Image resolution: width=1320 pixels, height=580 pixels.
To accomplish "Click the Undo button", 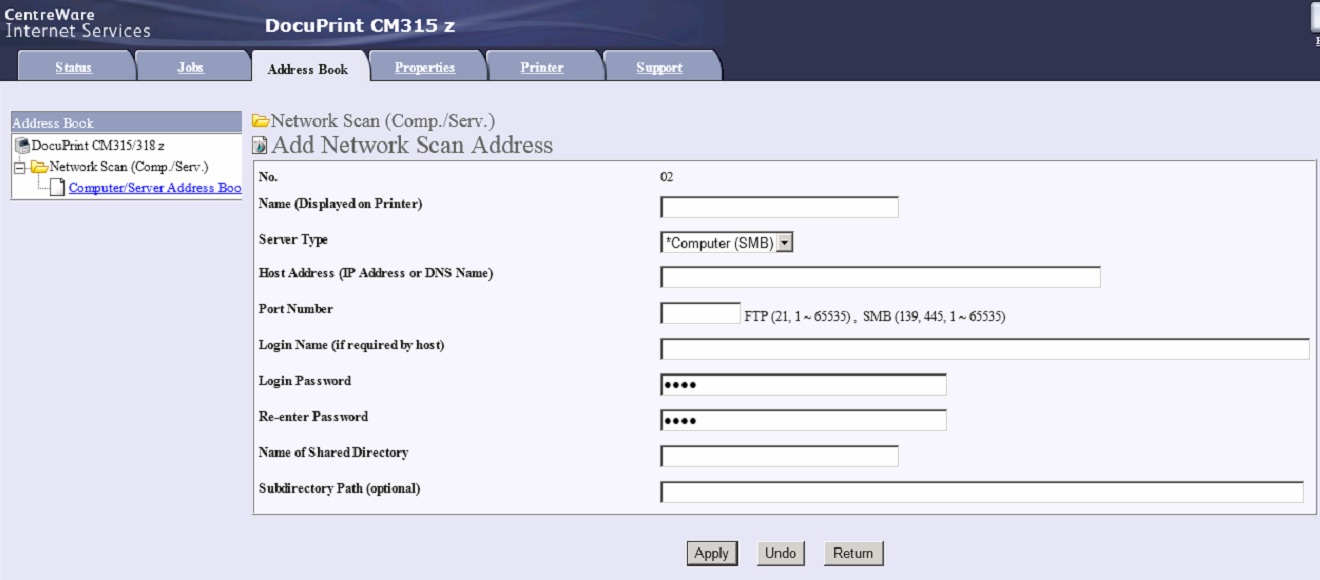I will point(780,553).
